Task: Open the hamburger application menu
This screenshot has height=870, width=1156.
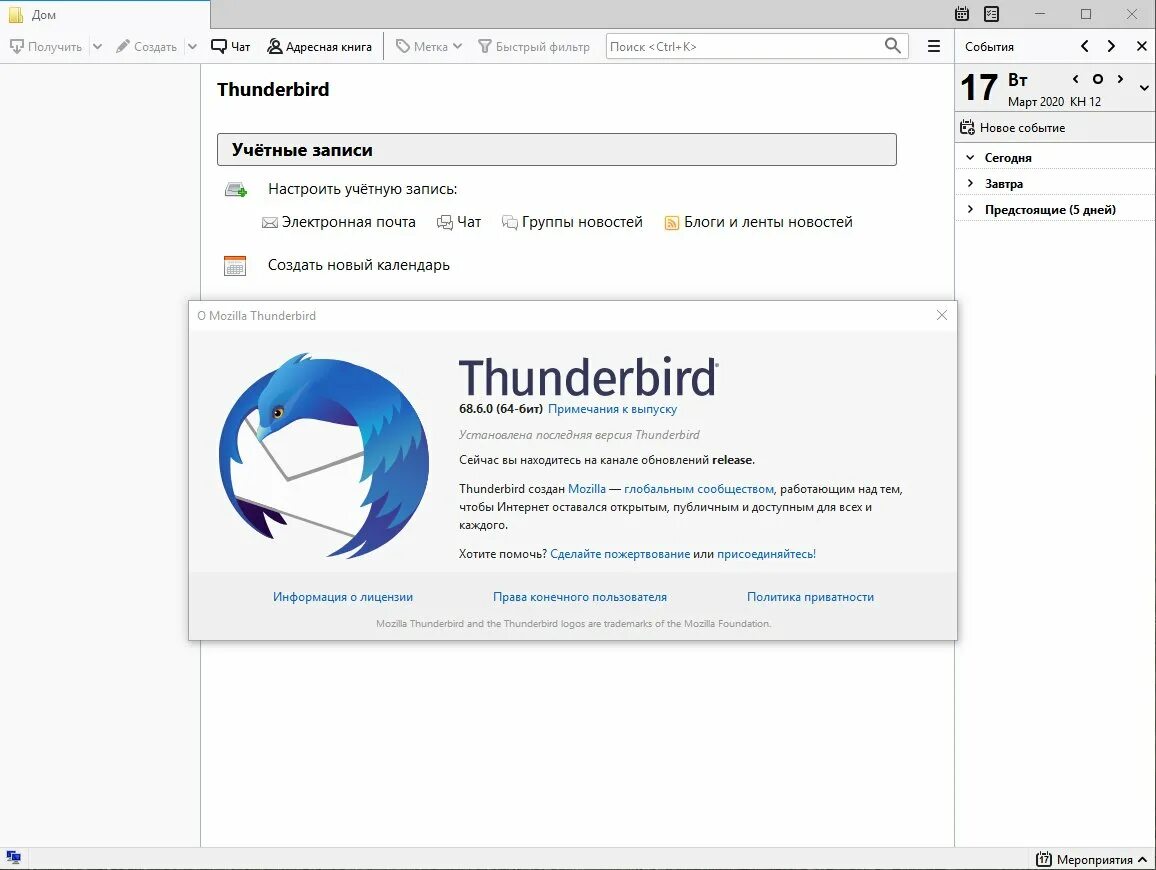Action: click(933, 46)
